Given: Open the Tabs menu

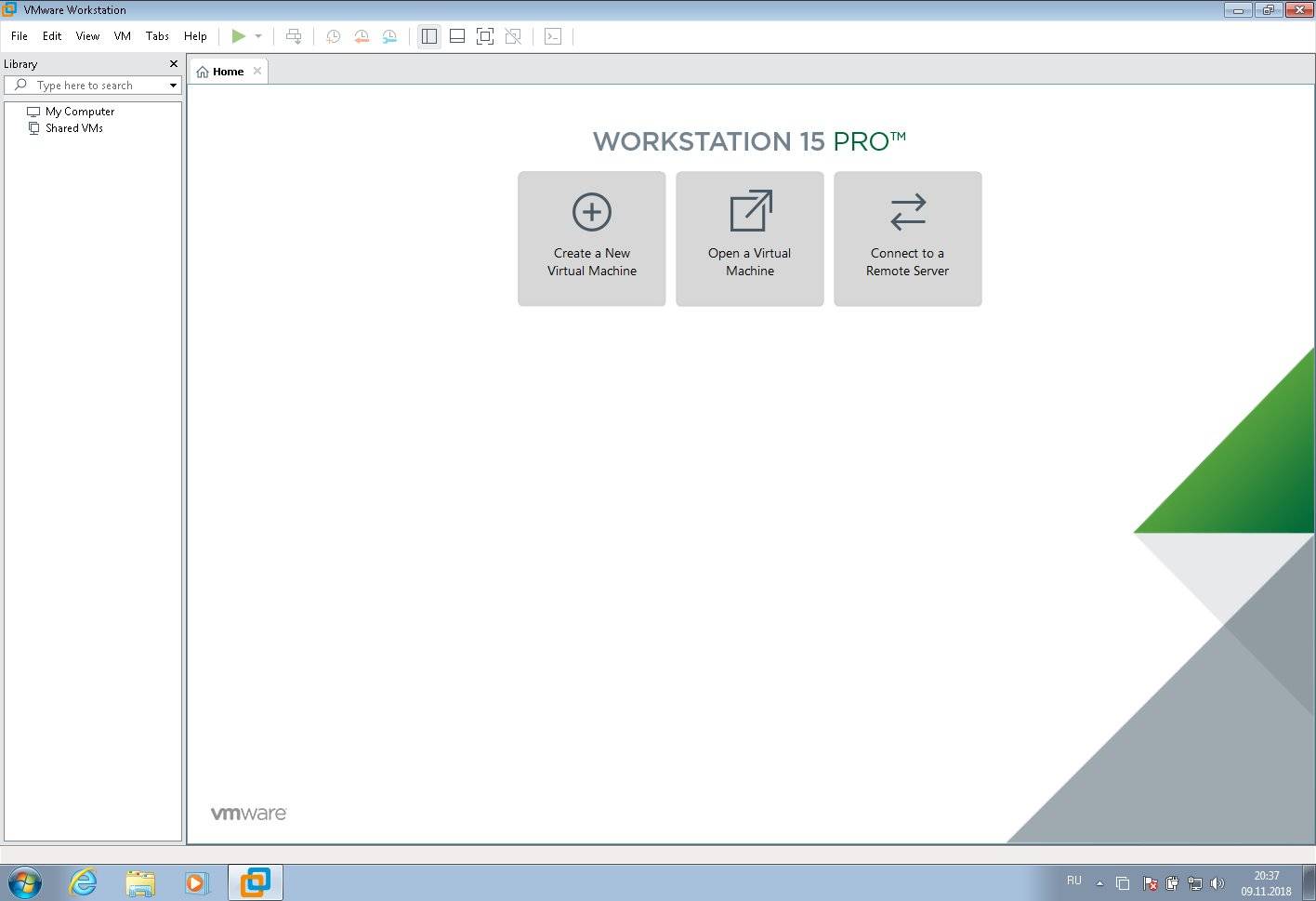Looking at the screenshot, I should [157, 36].
